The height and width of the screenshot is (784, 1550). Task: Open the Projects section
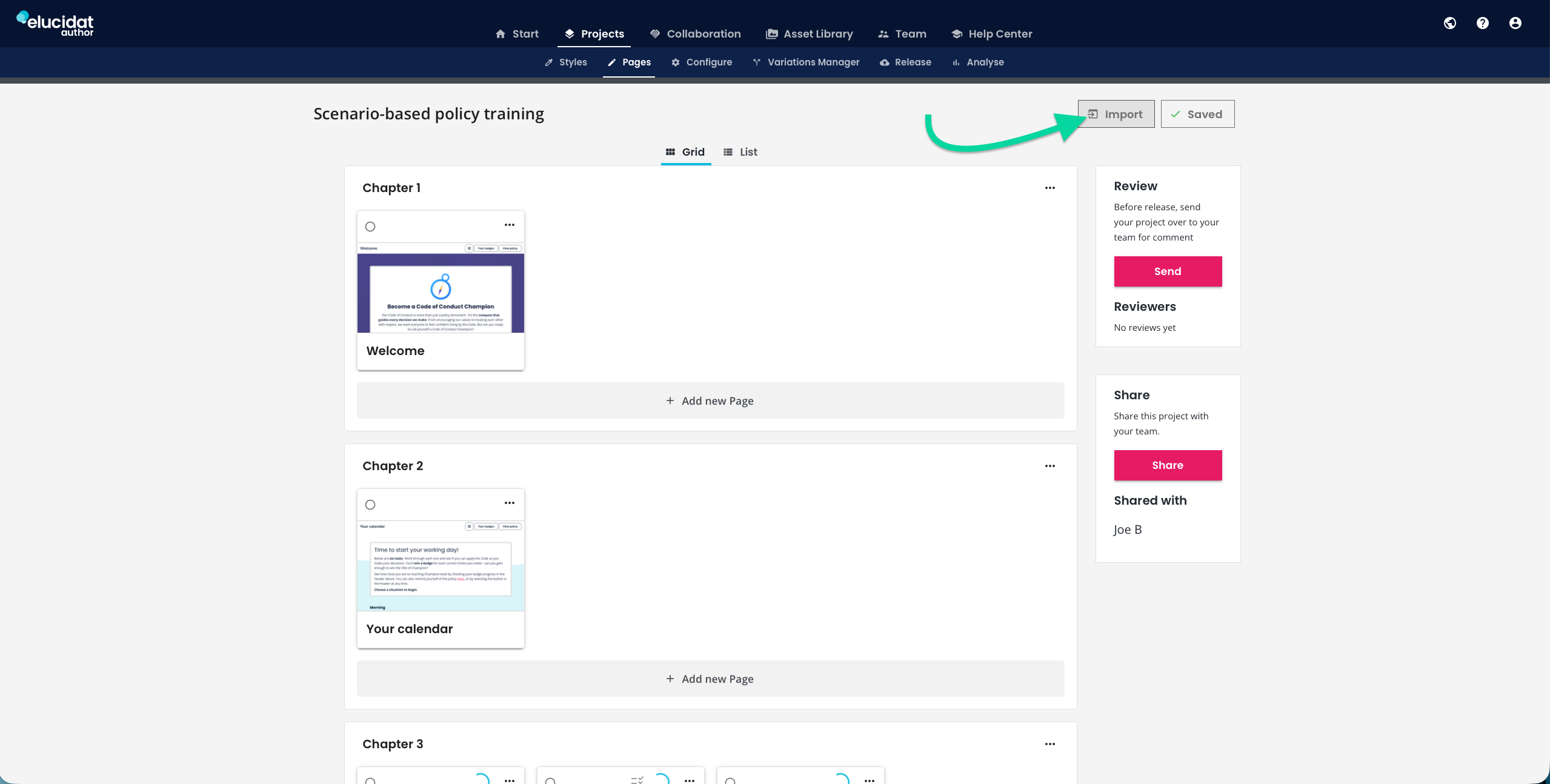594,34
